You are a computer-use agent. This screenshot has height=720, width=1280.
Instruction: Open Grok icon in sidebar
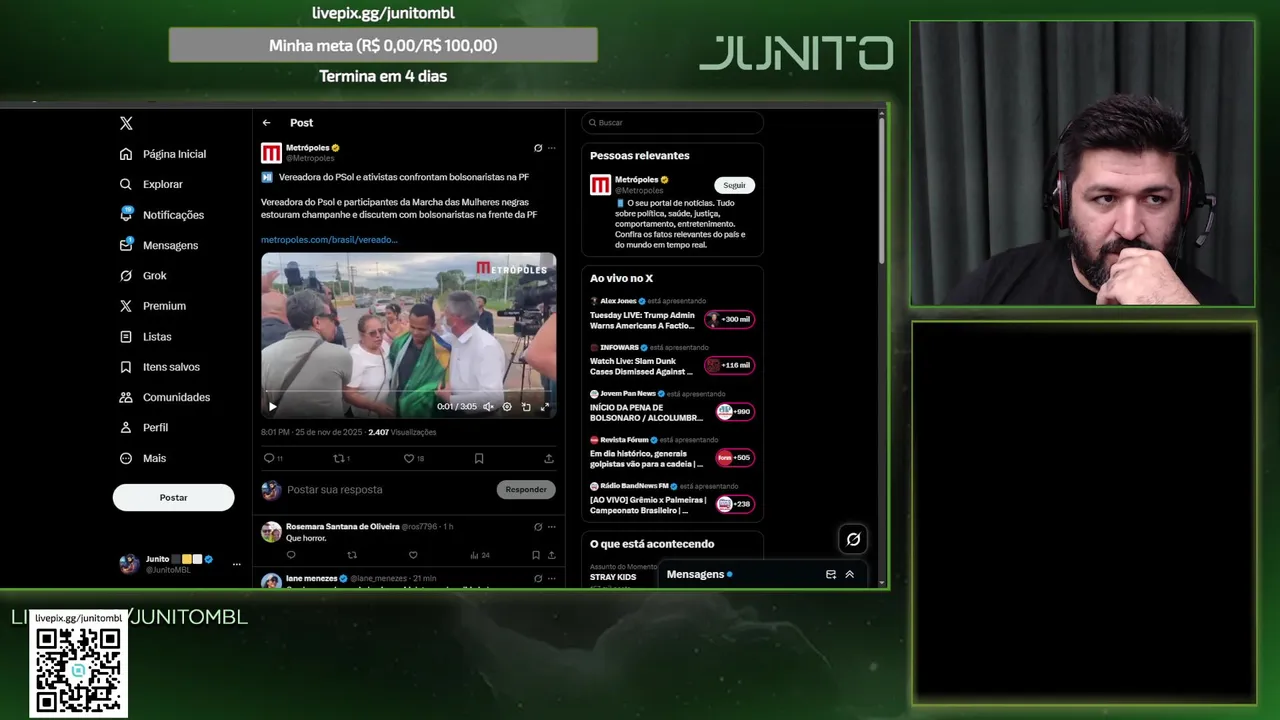tap(126, 275)
